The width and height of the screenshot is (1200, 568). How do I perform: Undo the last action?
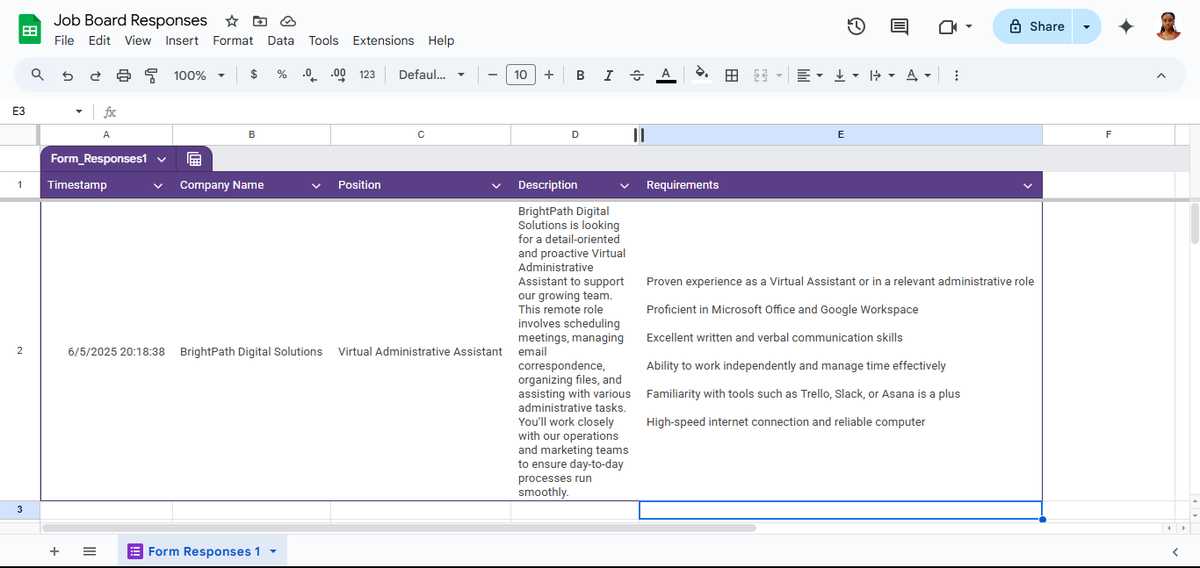[68, 75]
